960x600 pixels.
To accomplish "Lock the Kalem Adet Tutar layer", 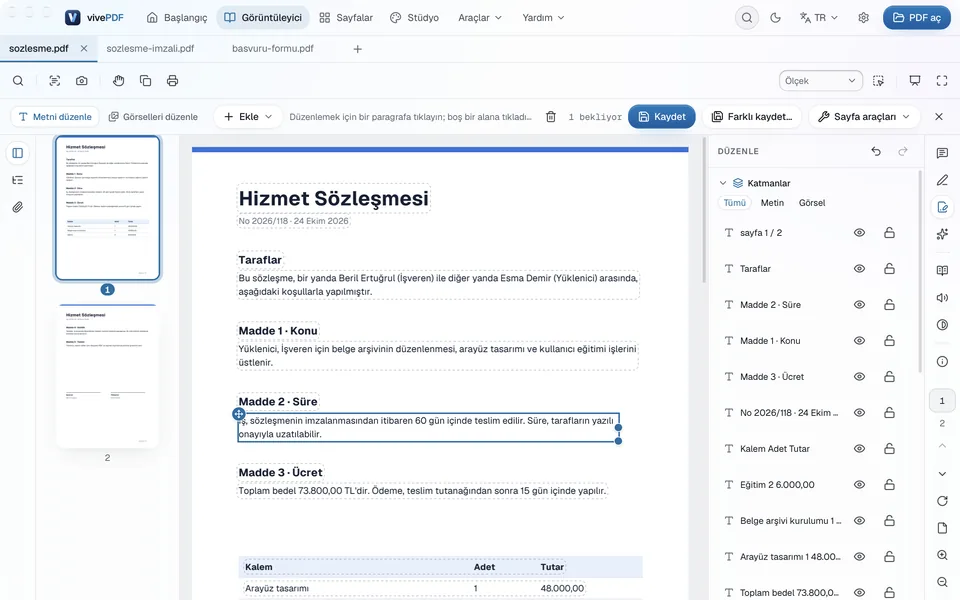I will coord(890,449).
